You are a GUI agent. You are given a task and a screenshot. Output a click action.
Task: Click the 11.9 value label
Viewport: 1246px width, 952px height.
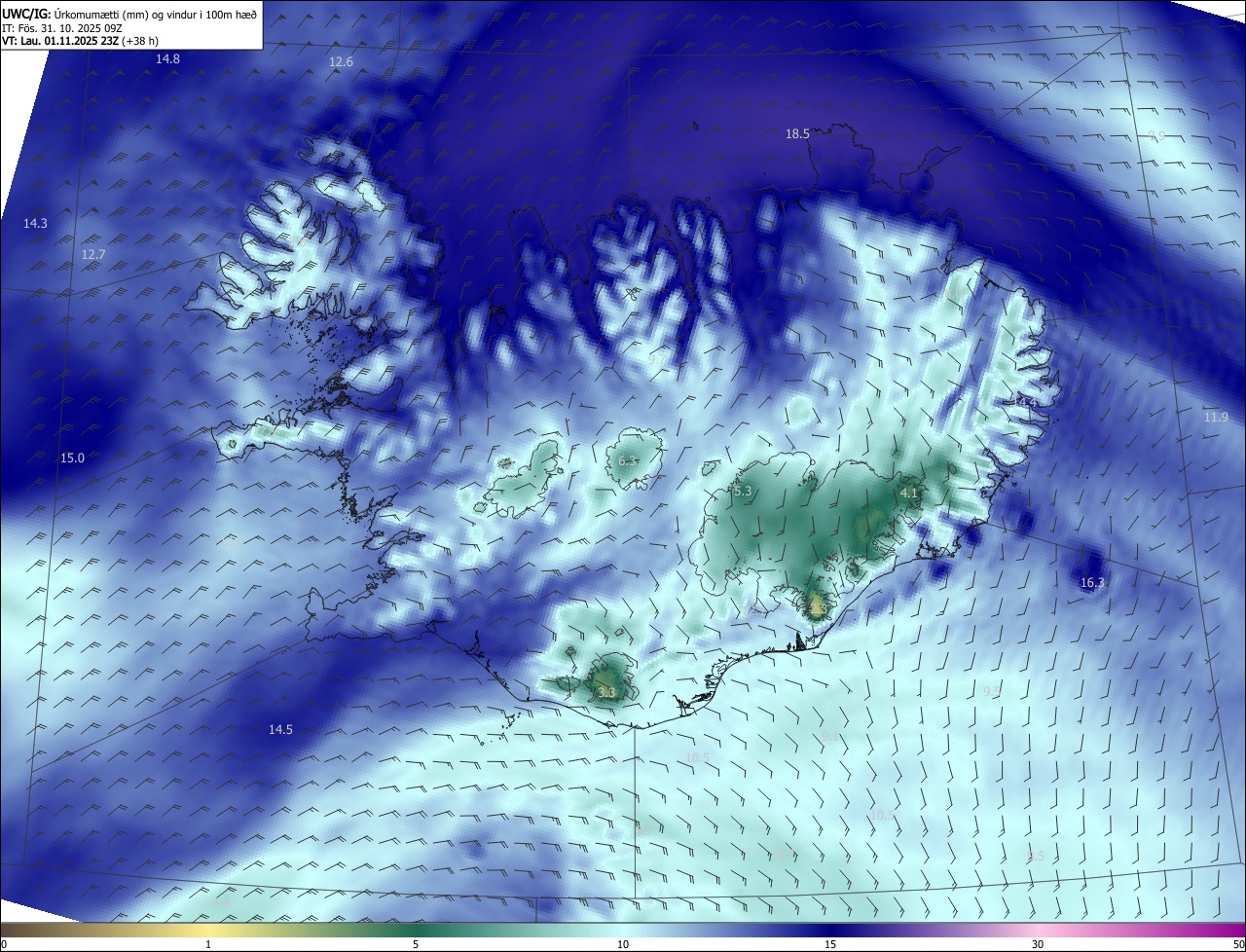point(1216,418)
